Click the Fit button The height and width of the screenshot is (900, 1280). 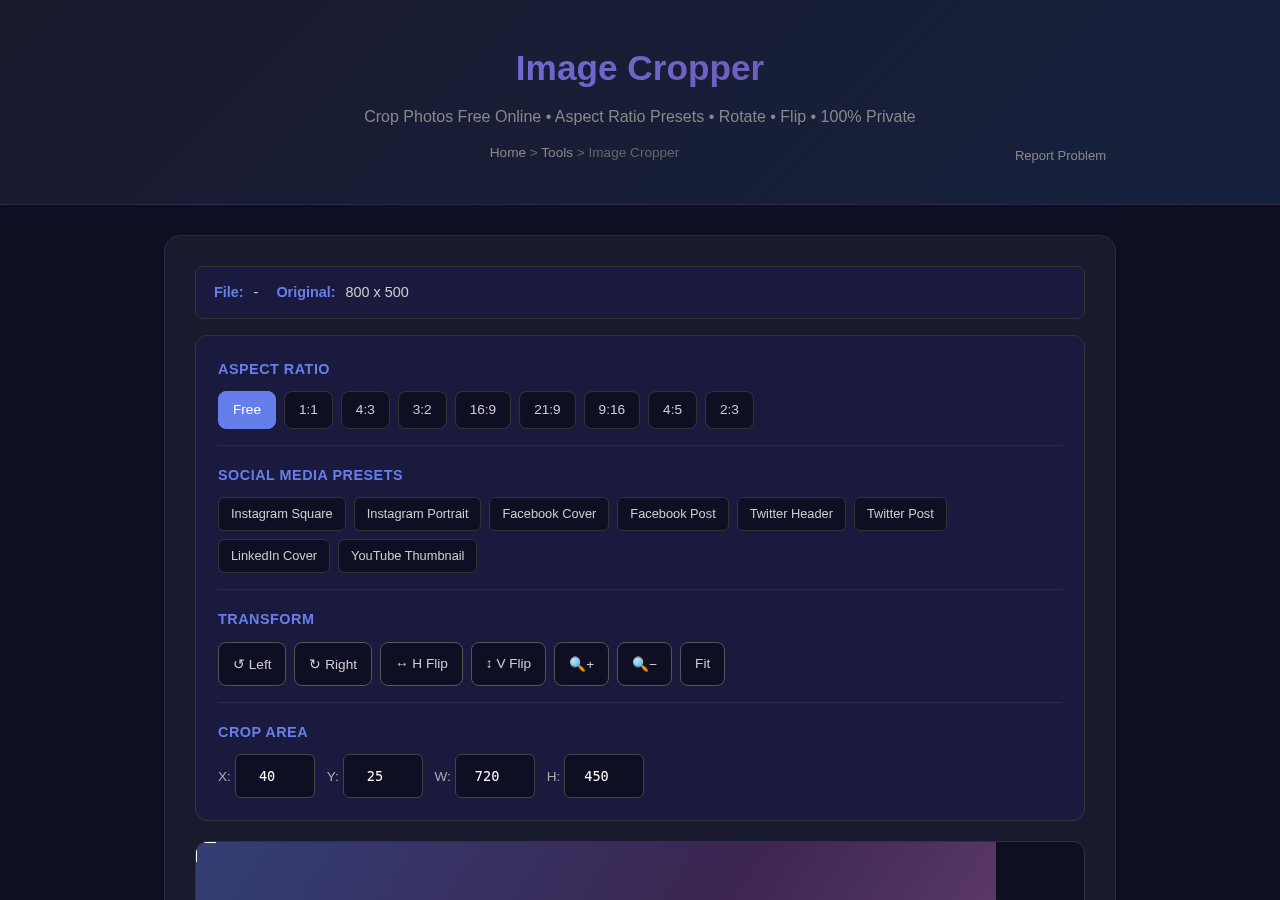(702, 664)
